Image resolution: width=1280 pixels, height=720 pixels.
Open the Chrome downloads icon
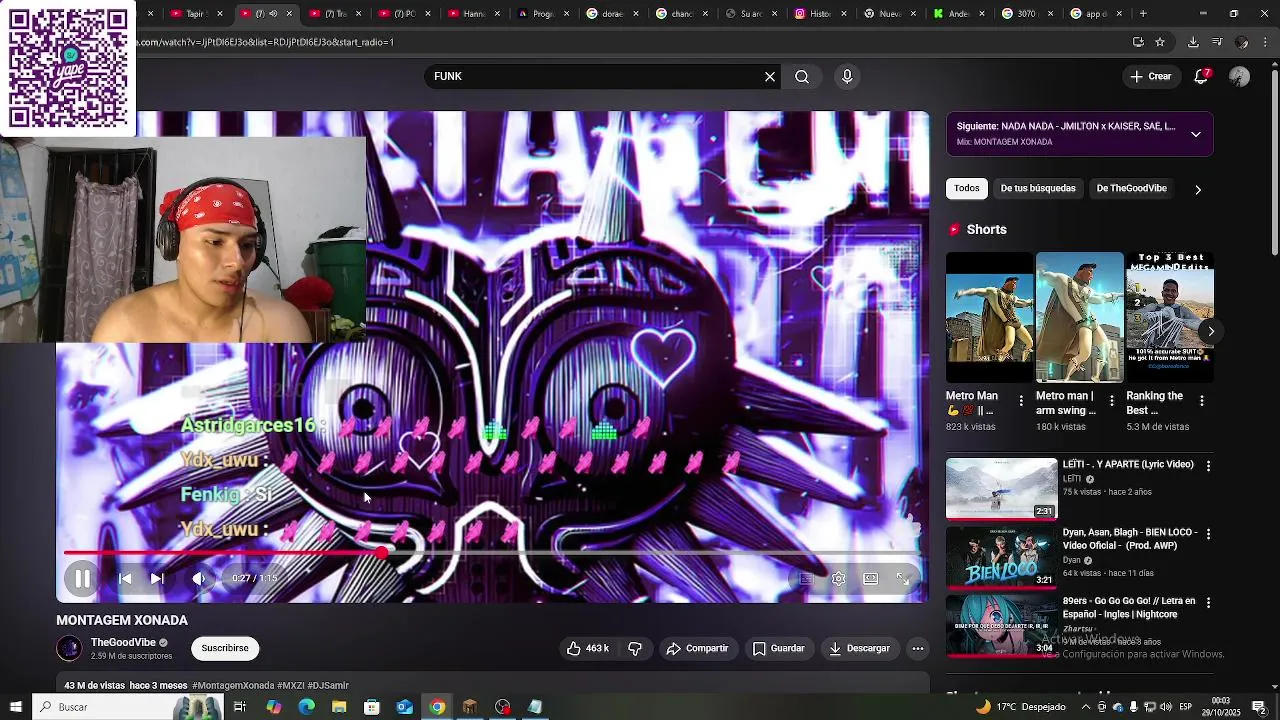1193,42
